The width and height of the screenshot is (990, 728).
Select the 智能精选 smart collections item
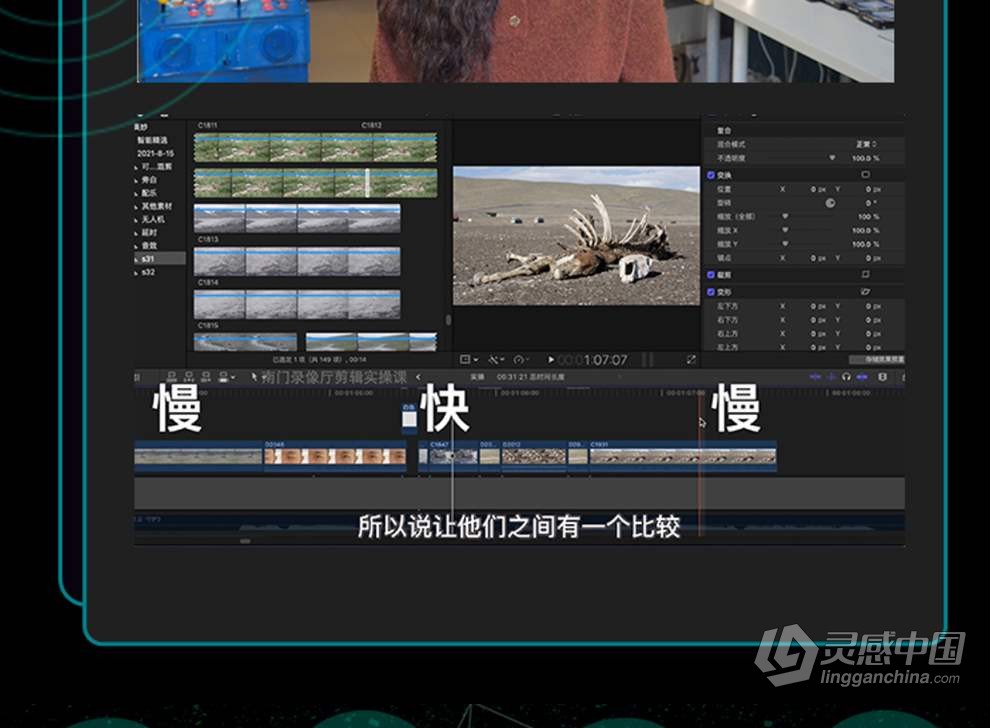(x=152, y=140)
